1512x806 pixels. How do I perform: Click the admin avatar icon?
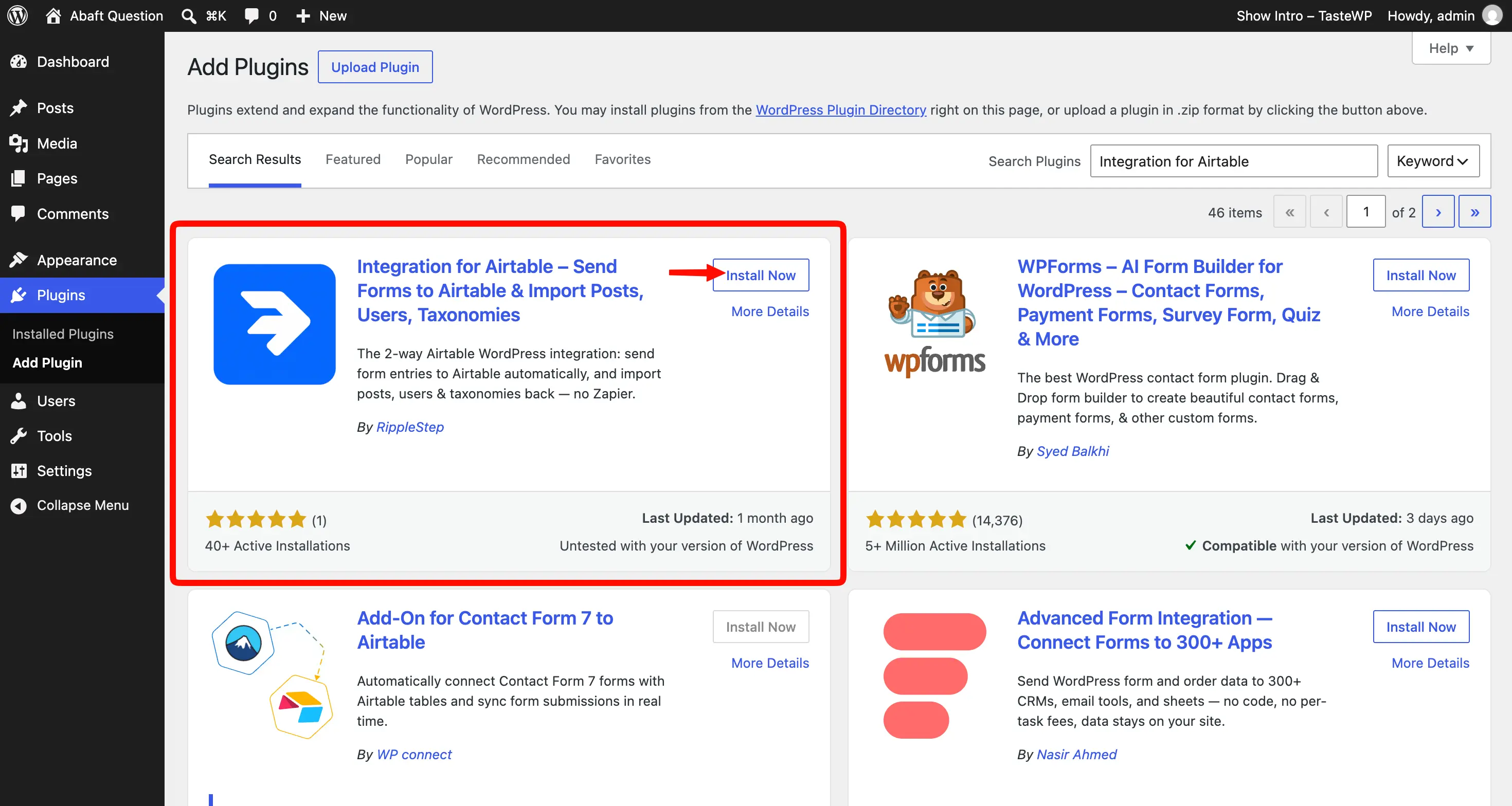pos(1492,16)
